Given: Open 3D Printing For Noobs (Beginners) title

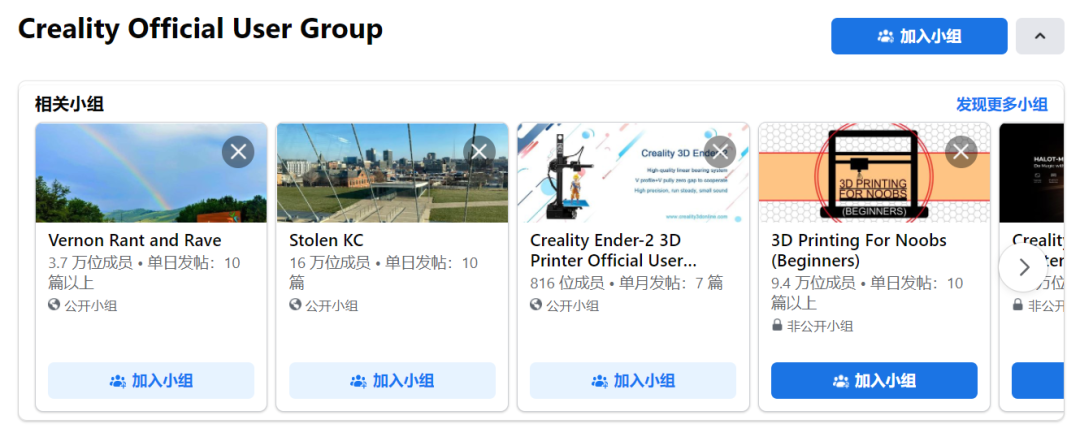Looking at the screenshot, I should pyautogui.click(x=858, y=250).
